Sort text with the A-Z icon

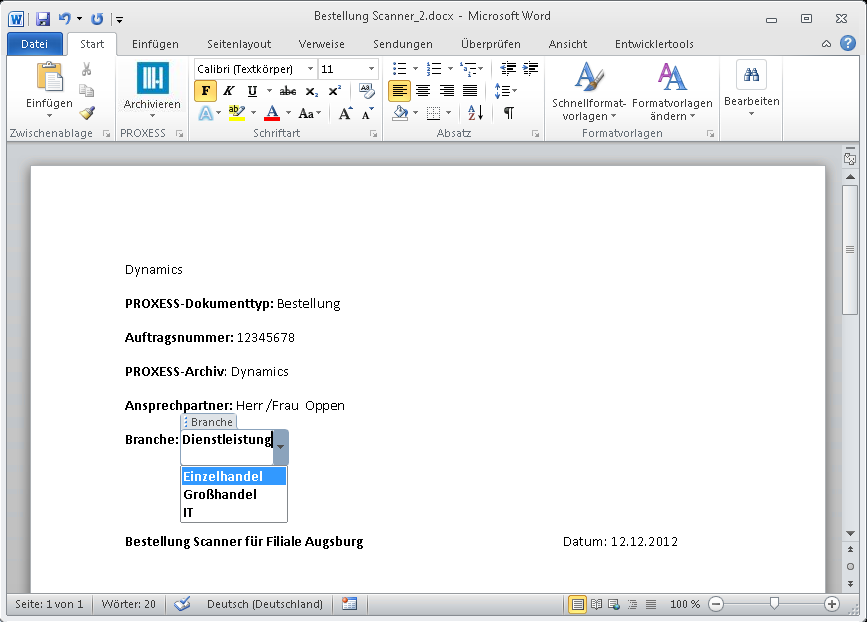coord(476,113)
